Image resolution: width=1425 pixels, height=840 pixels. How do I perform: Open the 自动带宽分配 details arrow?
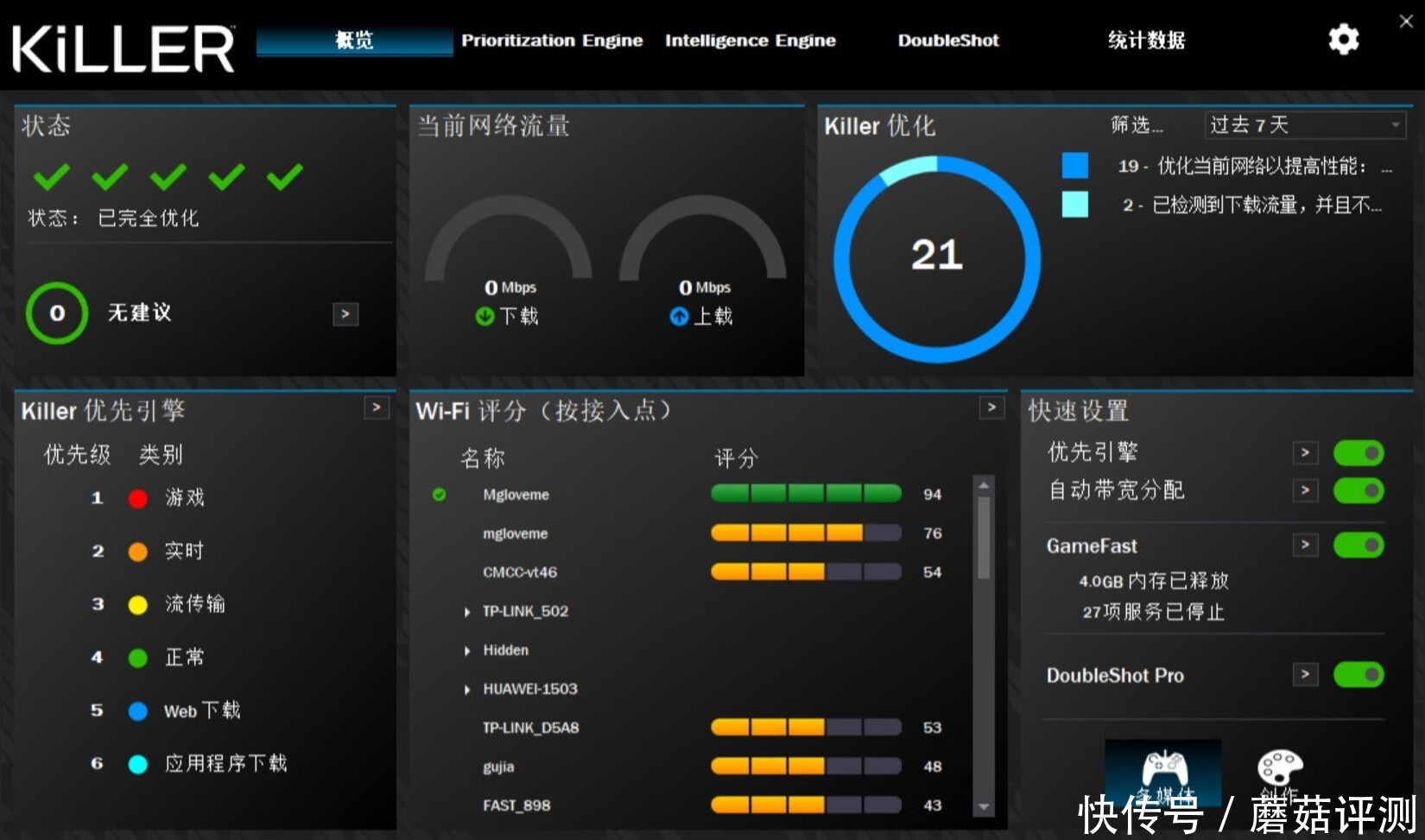tap(1305, 490)
